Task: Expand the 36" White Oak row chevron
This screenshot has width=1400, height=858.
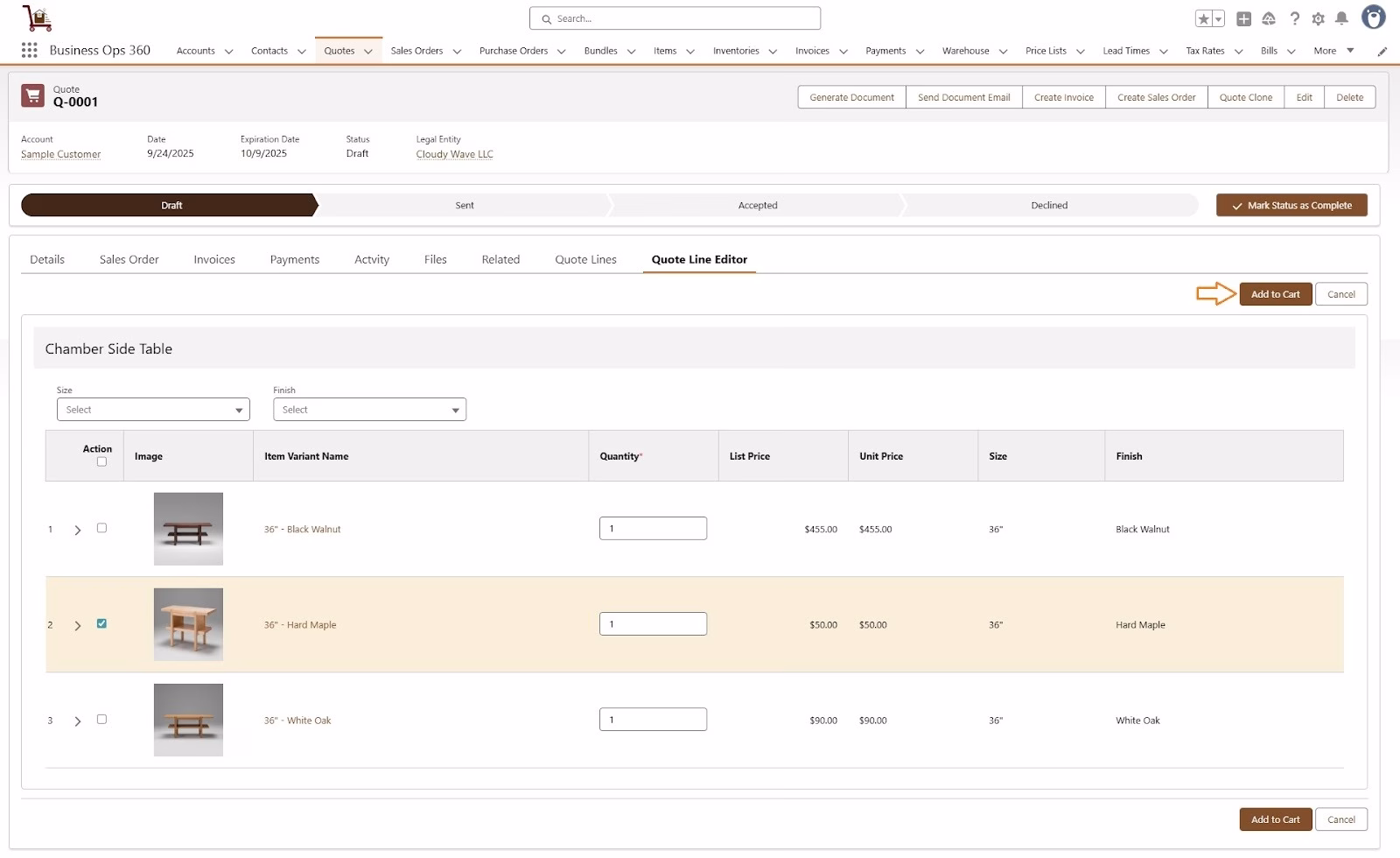Action: [78, 721]
